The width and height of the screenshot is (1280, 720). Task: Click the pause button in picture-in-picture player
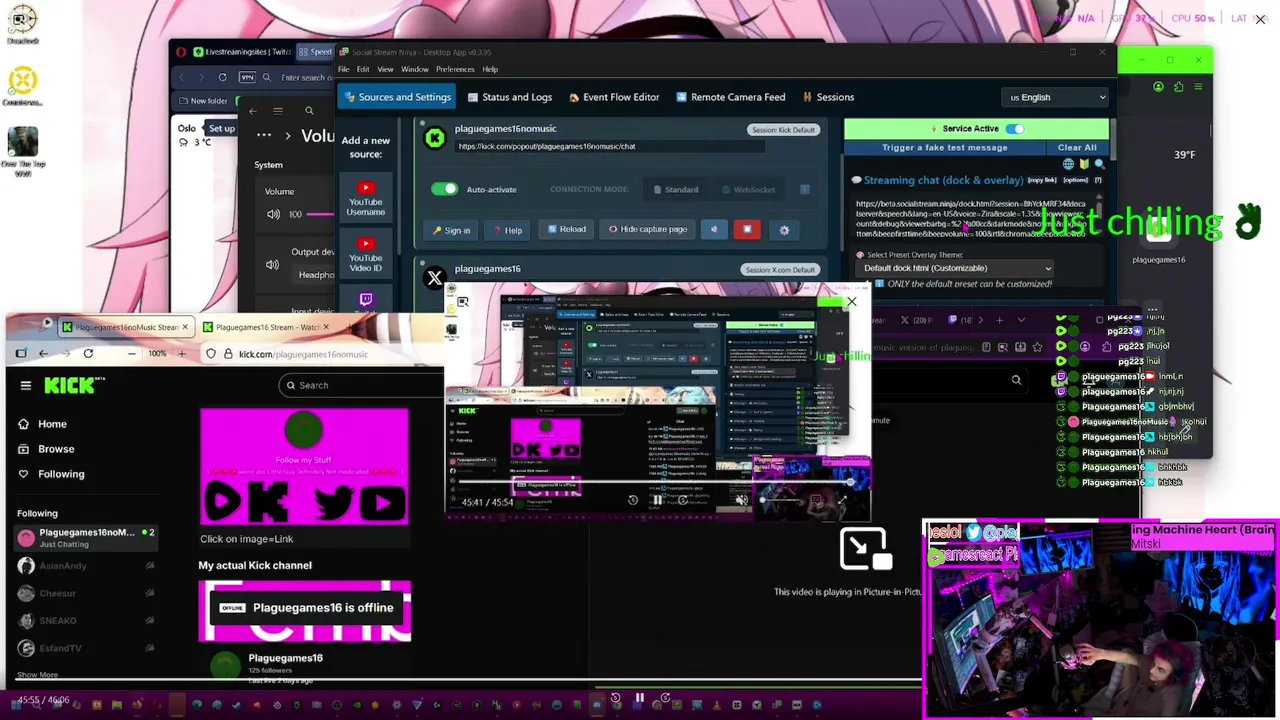click(x=657, y=500)
